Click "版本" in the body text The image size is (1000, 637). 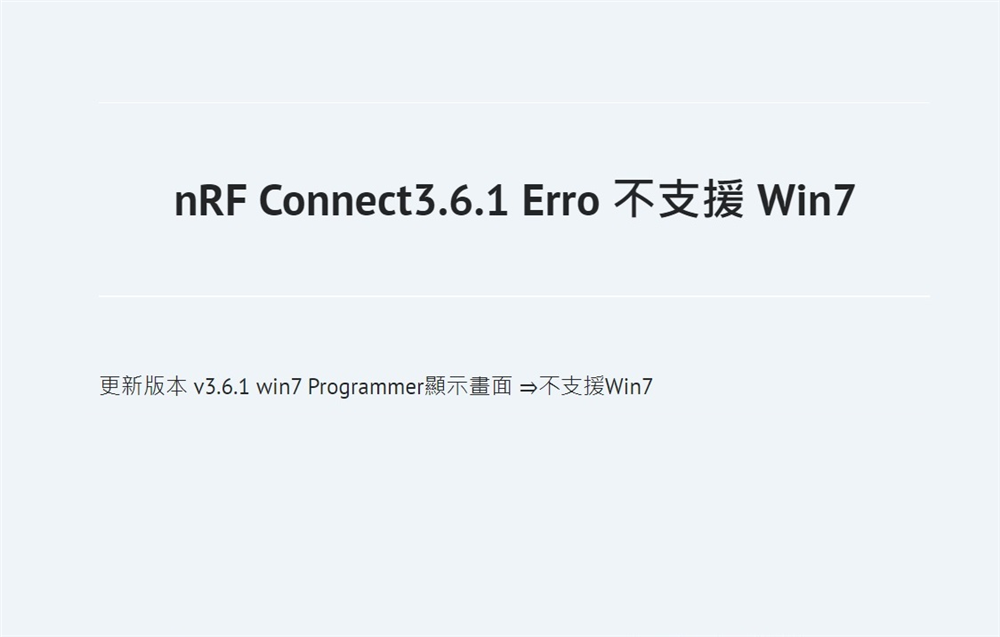point(165,386)
